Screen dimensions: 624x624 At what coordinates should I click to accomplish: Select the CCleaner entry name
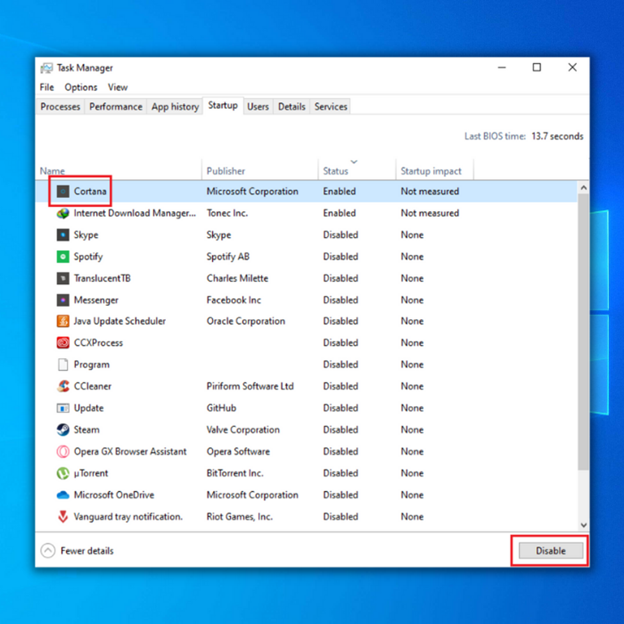93,386
